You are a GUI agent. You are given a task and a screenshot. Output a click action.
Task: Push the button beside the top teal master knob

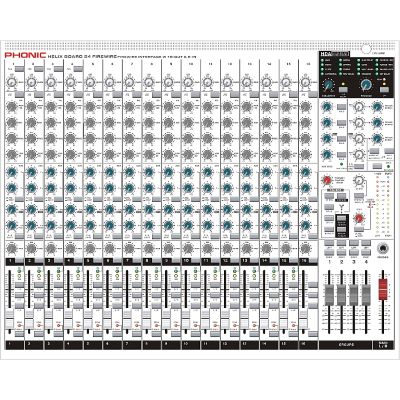point(341,107)
